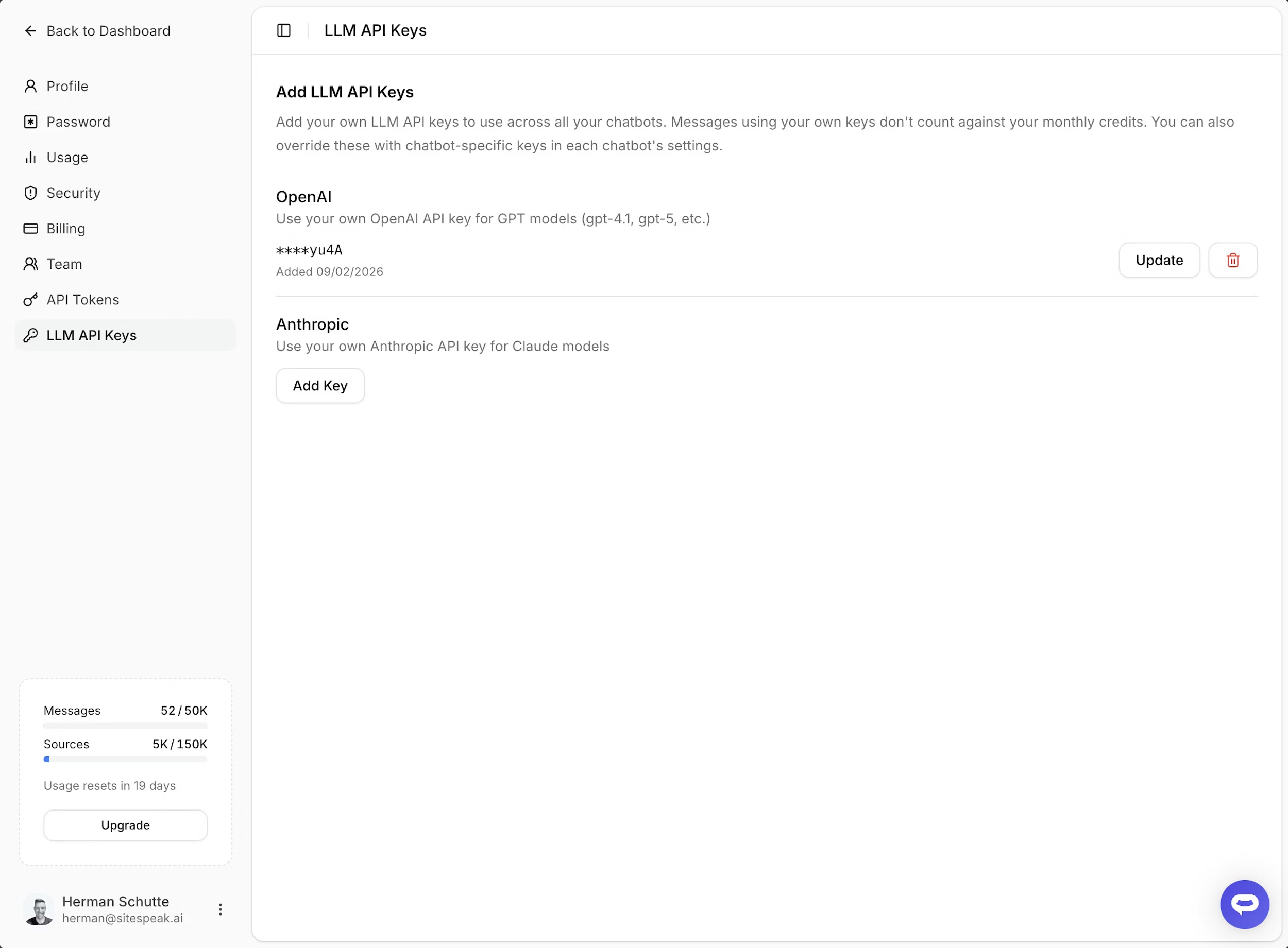Screen dimensions: 1288x948
Task: Click the Profile person icon
Action: click(x=30, y=86)
